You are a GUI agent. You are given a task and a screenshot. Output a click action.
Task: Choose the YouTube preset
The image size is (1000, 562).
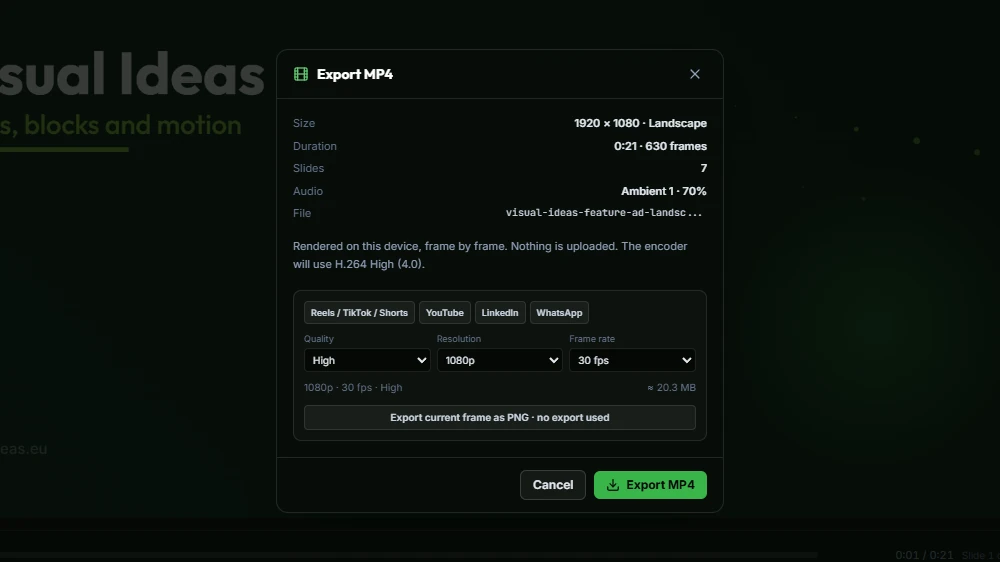pyautogui.click(x=445, y=313)
